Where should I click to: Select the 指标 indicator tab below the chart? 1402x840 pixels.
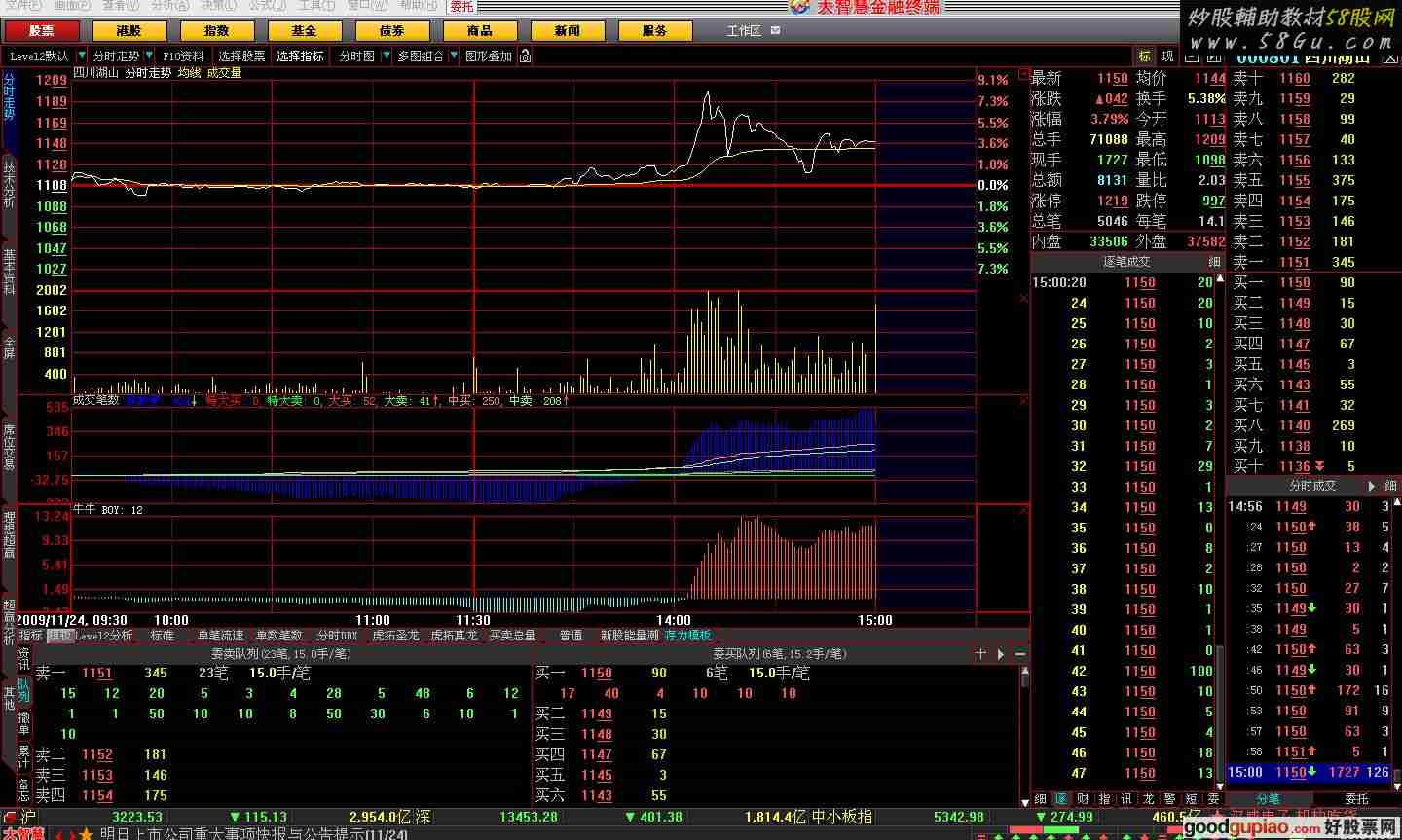[x=30, y=636]
